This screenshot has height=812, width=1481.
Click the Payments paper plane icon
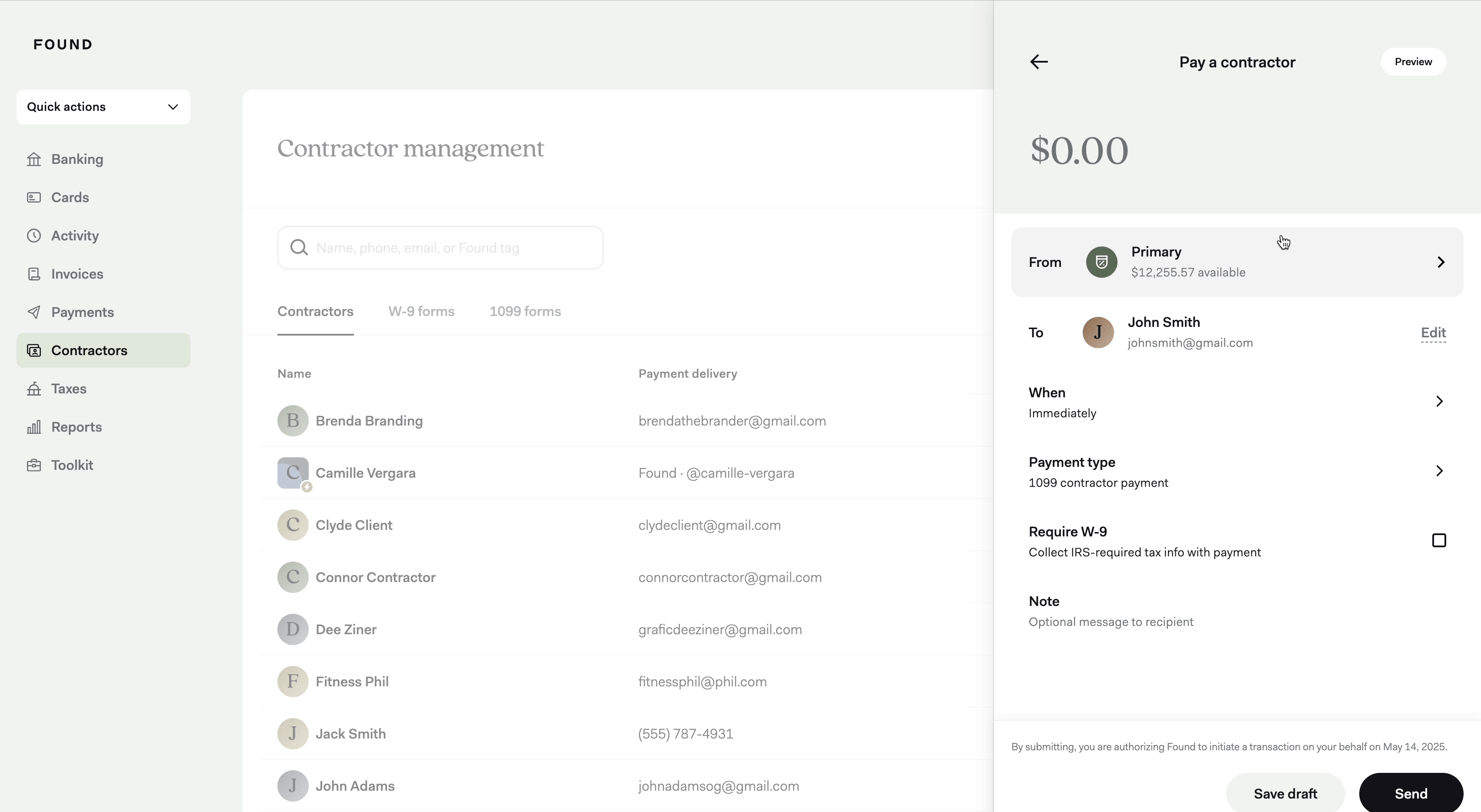[34, 312]
